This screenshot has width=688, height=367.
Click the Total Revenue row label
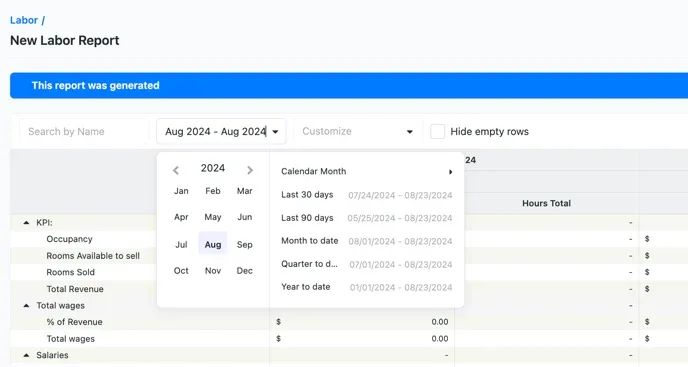pos(75,289)
